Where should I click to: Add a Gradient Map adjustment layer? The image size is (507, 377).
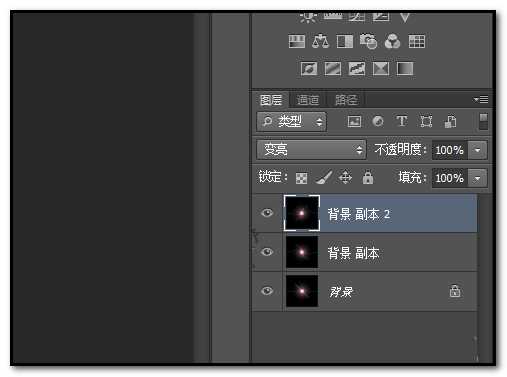click(405, 69)
